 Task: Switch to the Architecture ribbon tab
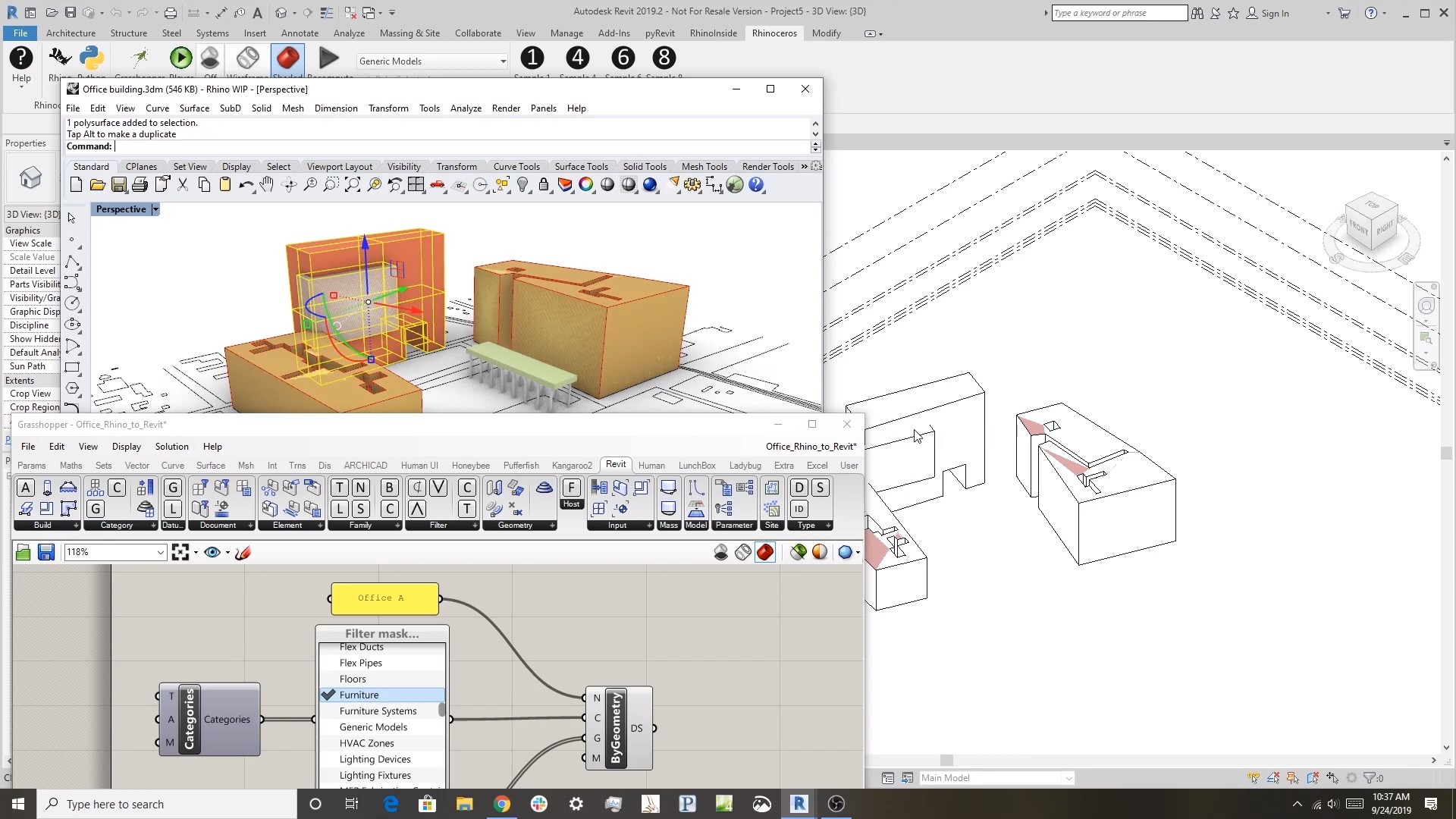pos(71,33)
